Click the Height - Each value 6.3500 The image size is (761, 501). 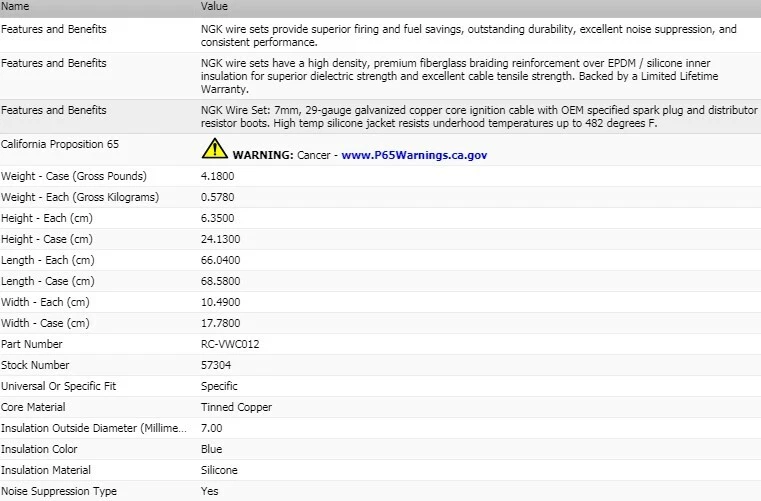click(x=217, y=218)
